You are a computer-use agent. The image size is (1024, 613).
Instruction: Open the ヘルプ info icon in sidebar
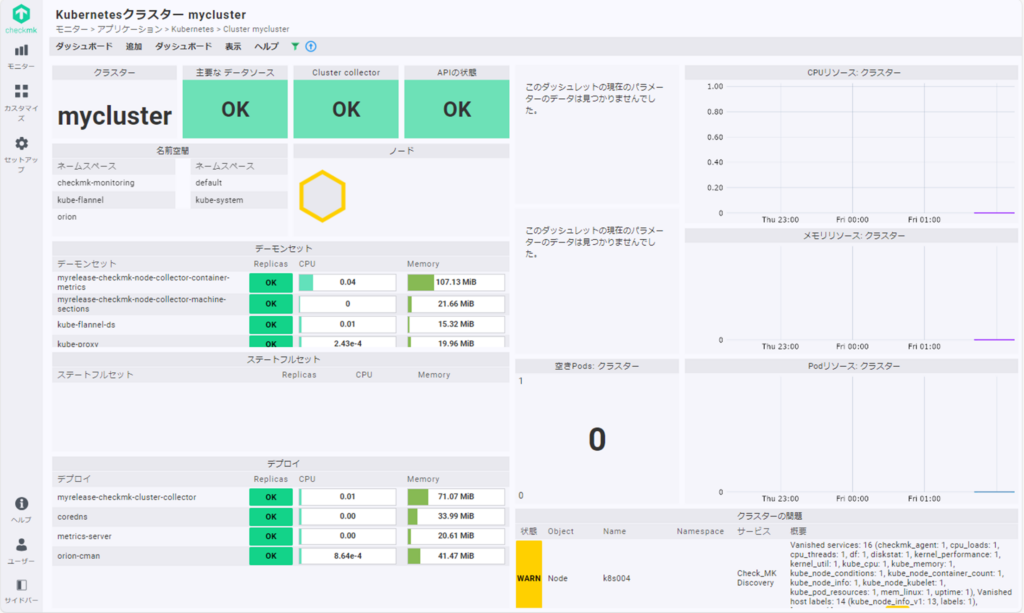point(22,503)
